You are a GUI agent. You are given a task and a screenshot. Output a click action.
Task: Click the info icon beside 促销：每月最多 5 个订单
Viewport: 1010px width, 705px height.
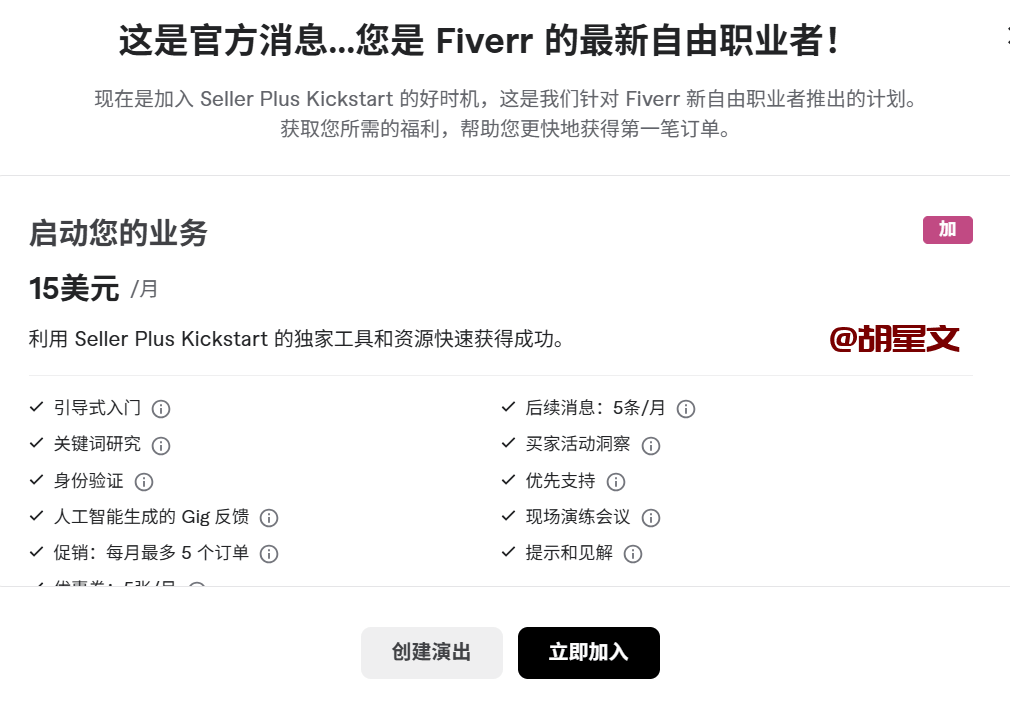tap(268, 553)
